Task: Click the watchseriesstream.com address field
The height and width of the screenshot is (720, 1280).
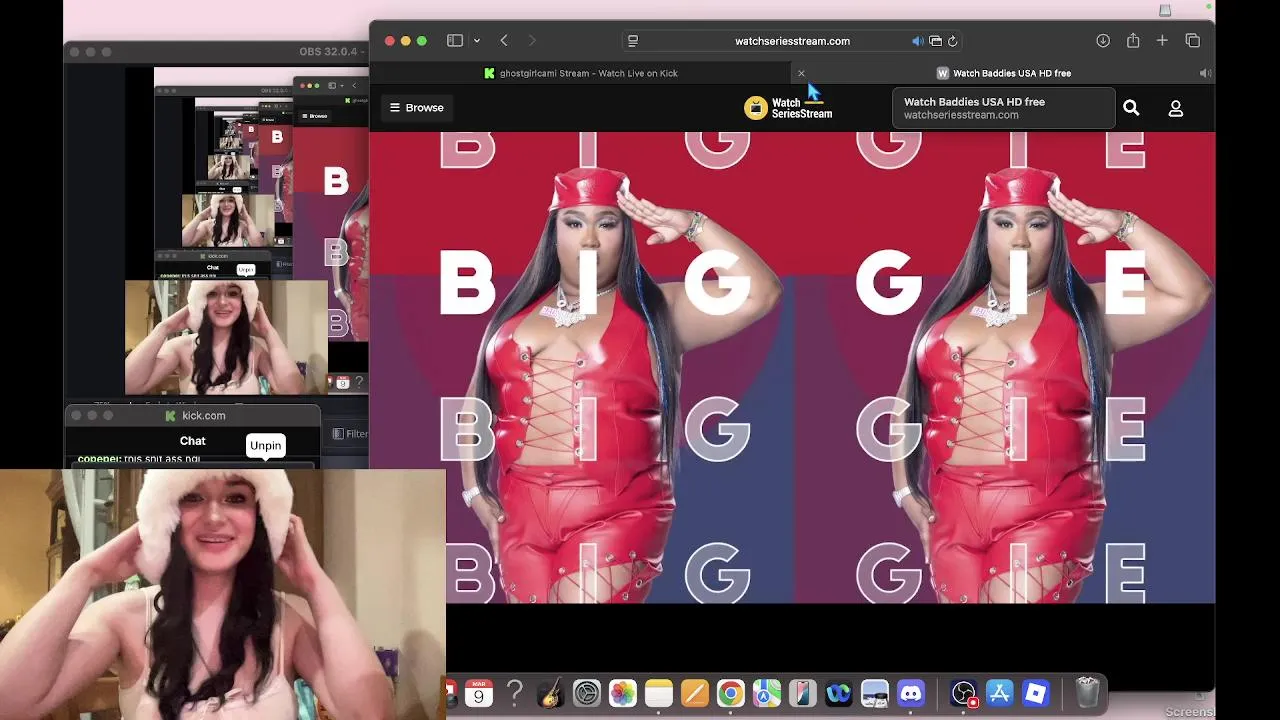Action: (792, 41)
